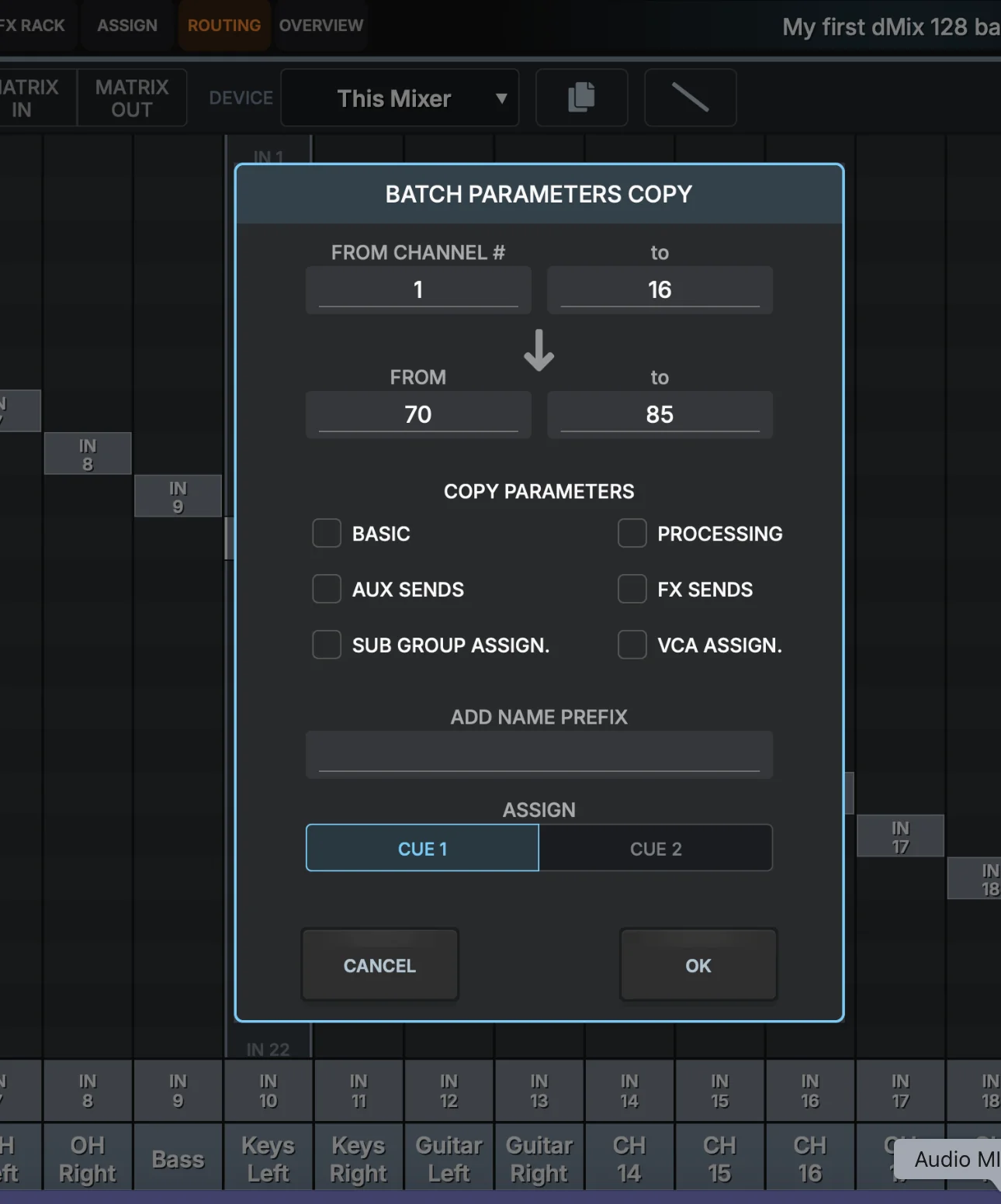Select the IN 10 column header
The height and width of the screenshot is (1204, 1001).
pyautogui.click(x=268, y=1091)
